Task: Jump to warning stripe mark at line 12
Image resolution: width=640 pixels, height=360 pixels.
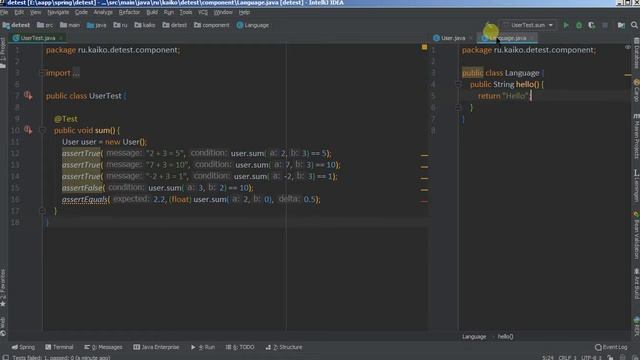Action: 424,155
